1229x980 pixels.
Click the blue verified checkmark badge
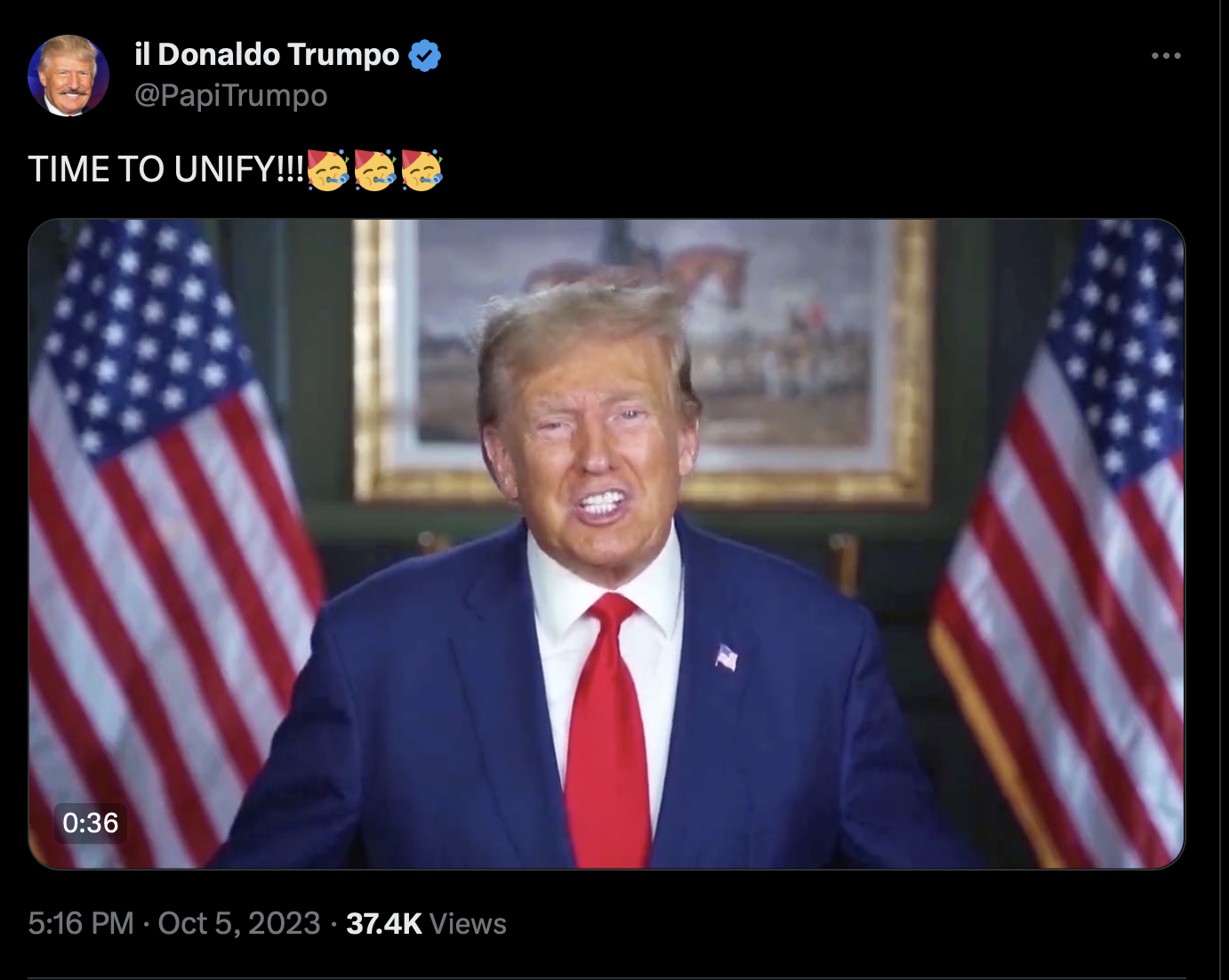click(x=424, y=55)
